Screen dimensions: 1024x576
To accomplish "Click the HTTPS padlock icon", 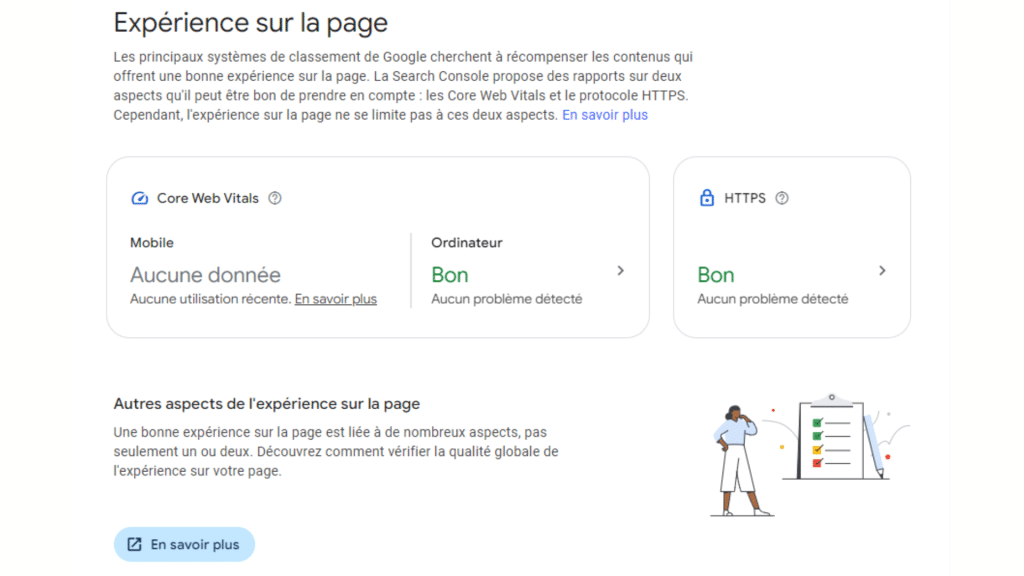I will pos(707,198).
